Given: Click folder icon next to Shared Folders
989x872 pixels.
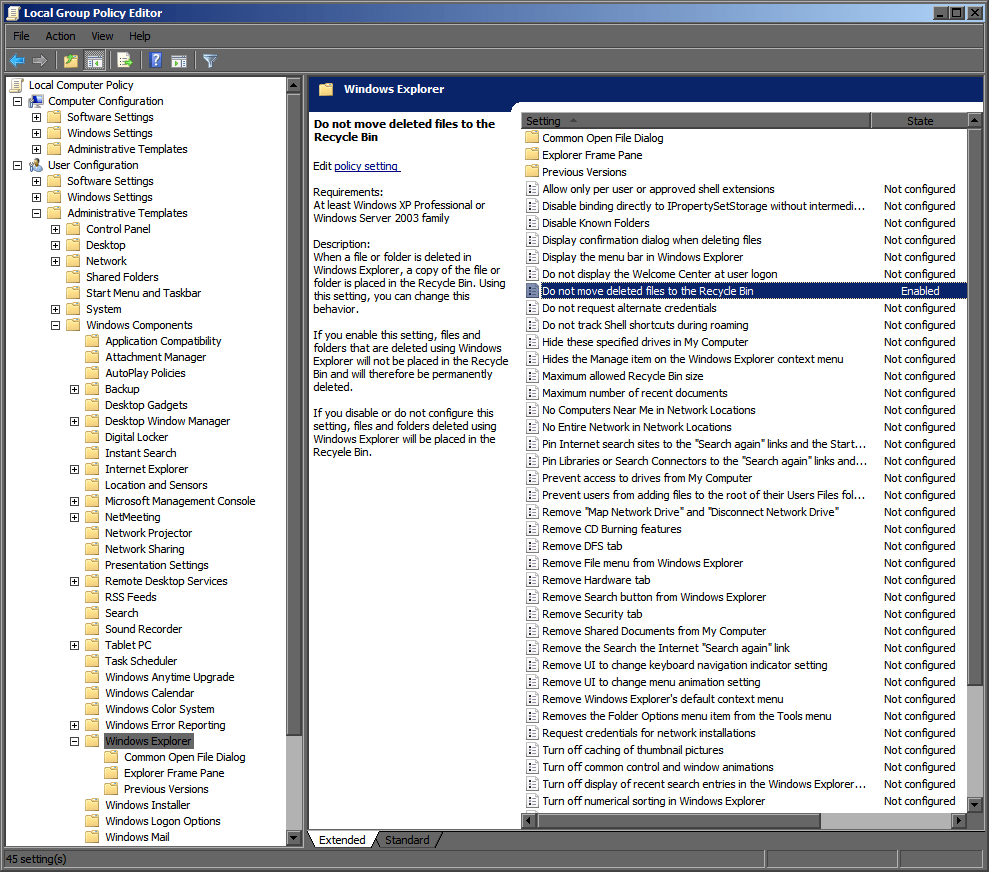Looking at the screenshot, I should click(x=74, y=277).
